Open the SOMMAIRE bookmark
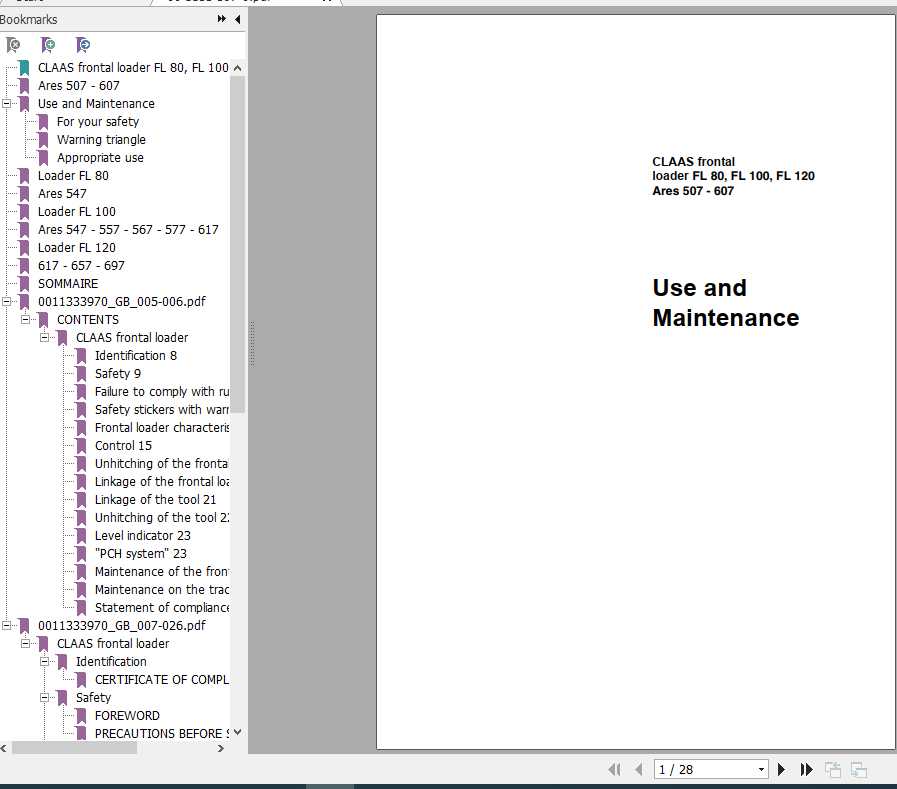 click(68, 283)
